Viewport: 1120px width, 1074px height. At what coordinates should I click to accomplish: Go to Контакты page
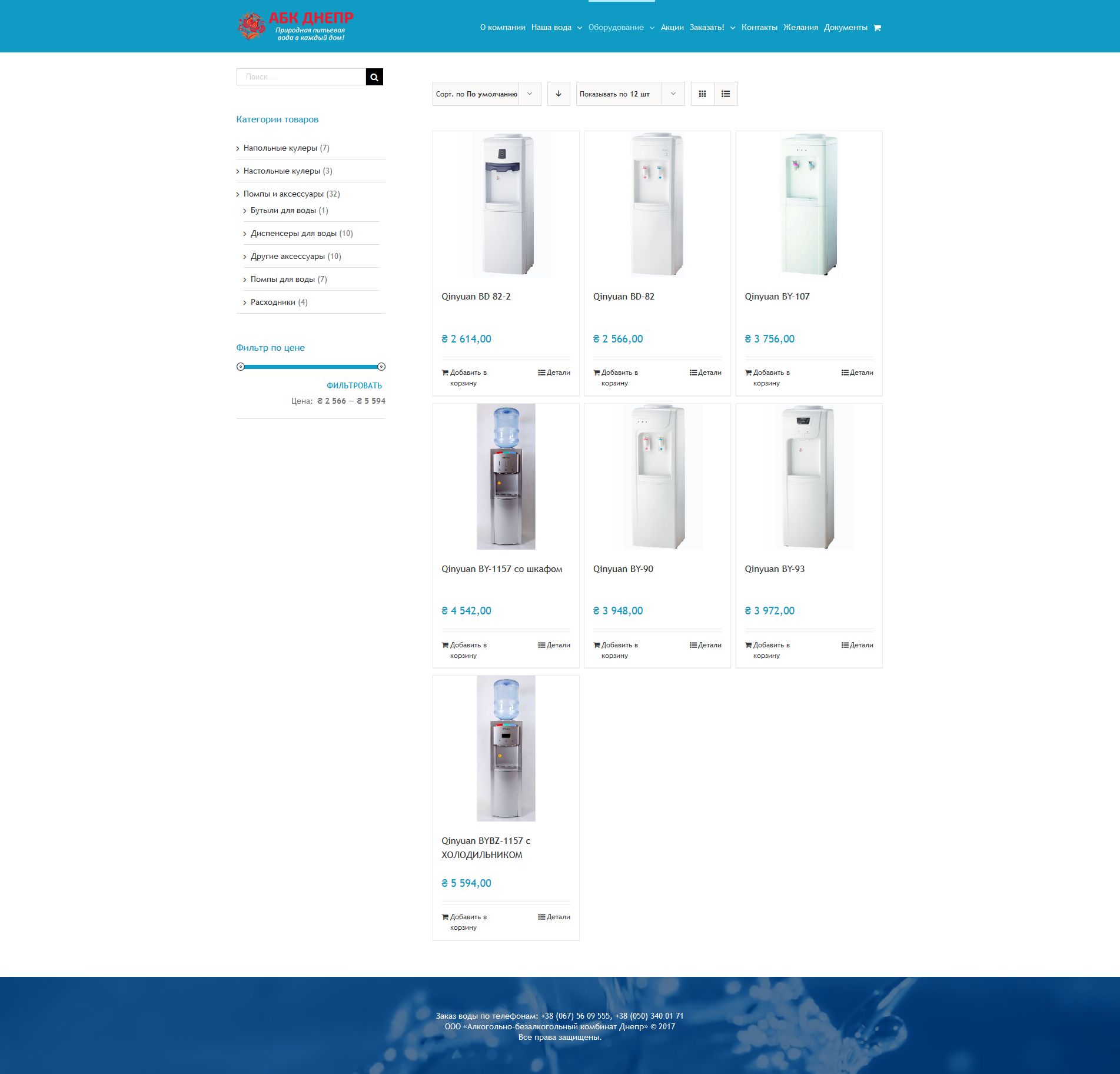point(759,28)
